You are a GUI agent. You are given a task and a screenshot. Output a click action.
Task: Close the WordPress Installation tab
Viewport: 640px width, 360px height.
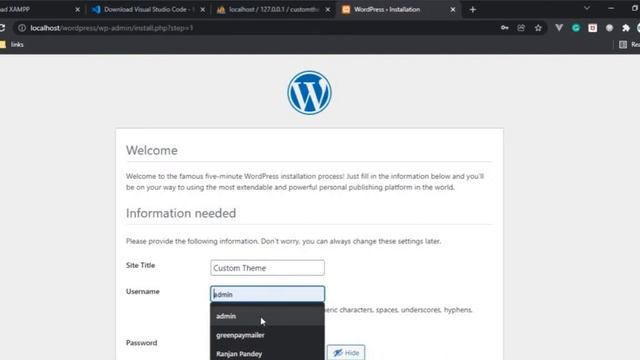(453, 9)
